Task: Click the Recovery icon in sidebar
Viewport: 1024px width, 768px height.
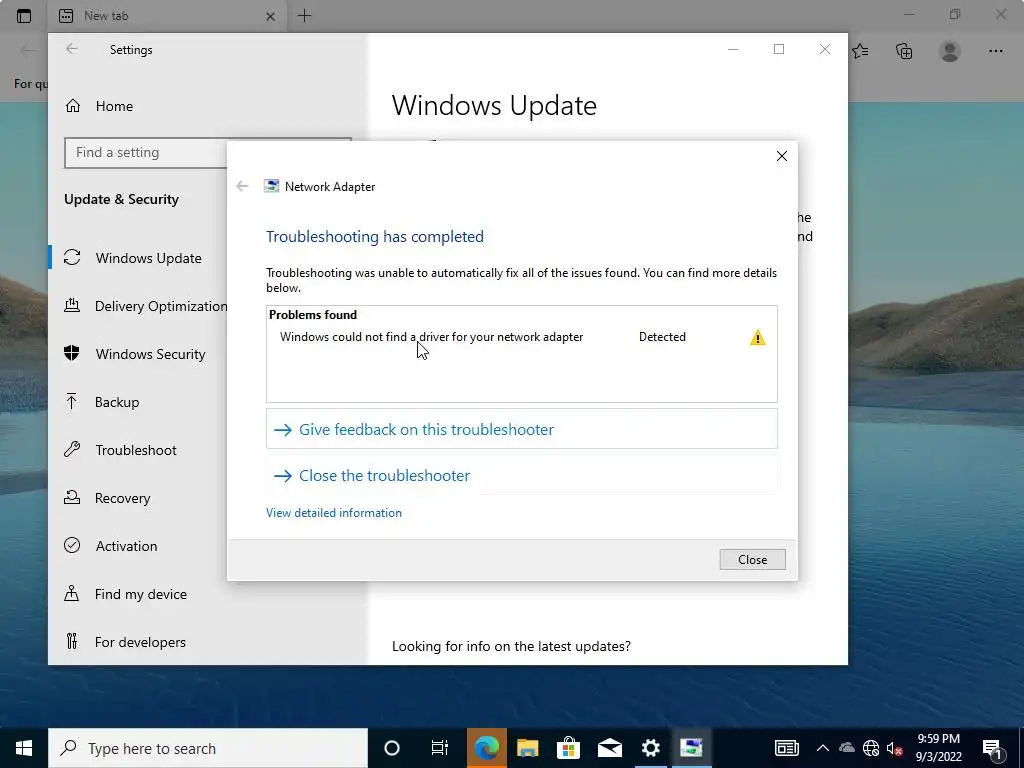Action: 72,498
